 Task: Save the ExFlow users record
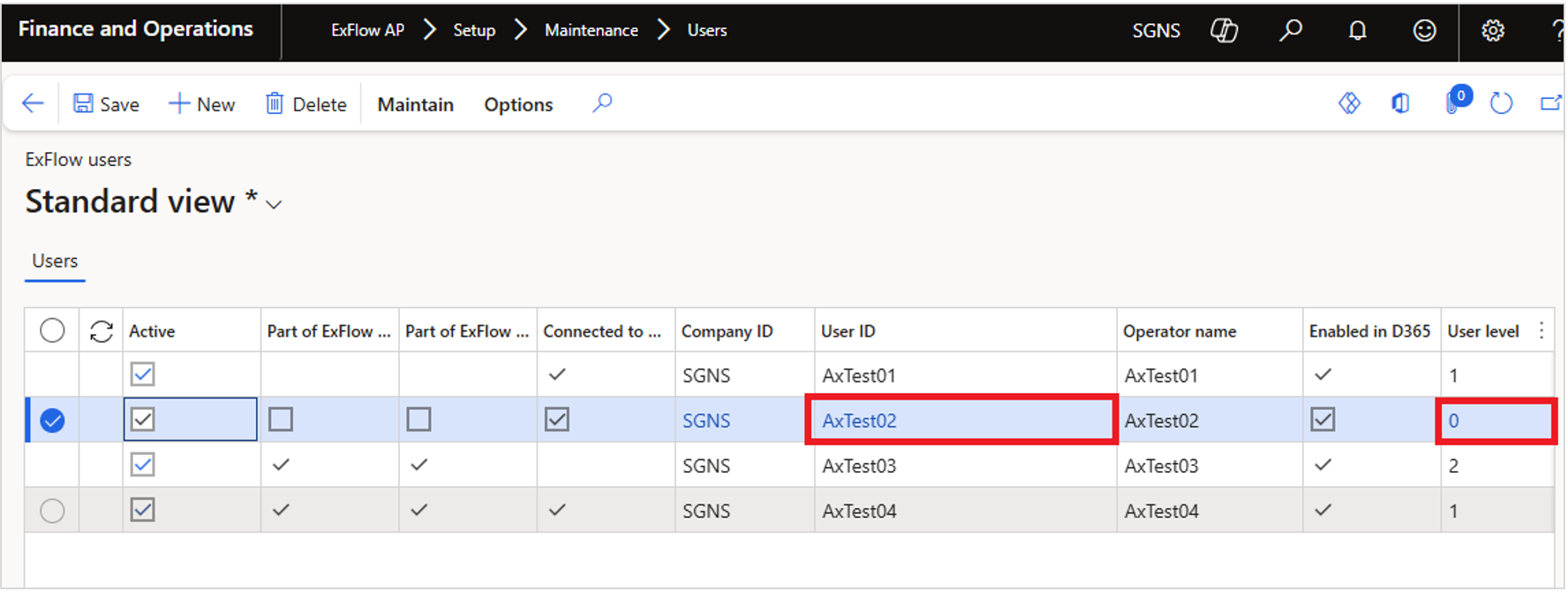coord(106,104)
